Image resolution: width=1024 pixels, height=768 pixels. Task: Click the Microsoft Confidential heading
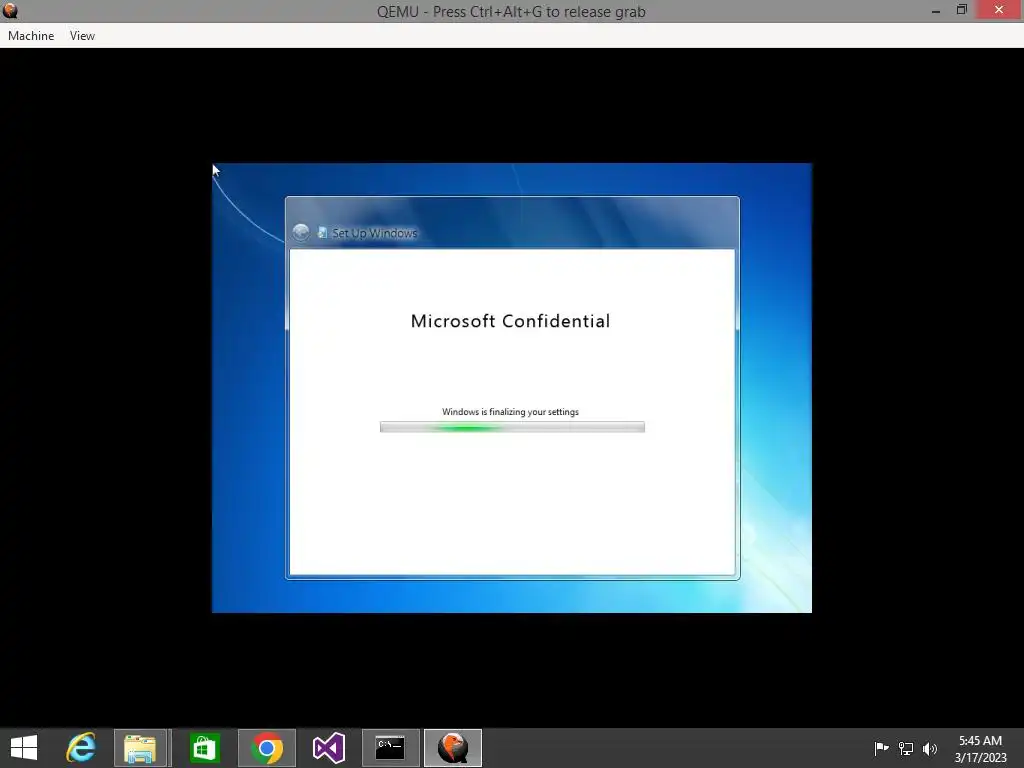click(511, 321)
